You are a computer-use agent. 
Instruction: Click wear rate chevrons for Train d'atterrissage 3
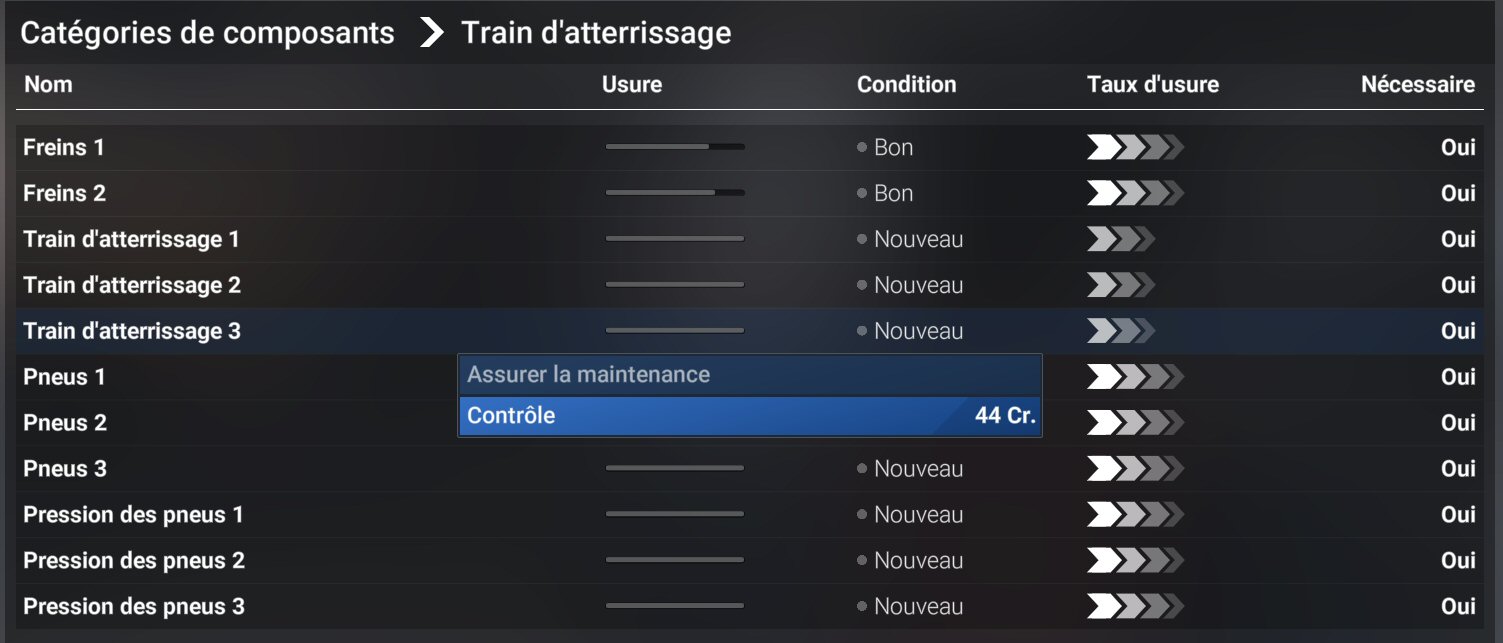1120,331
